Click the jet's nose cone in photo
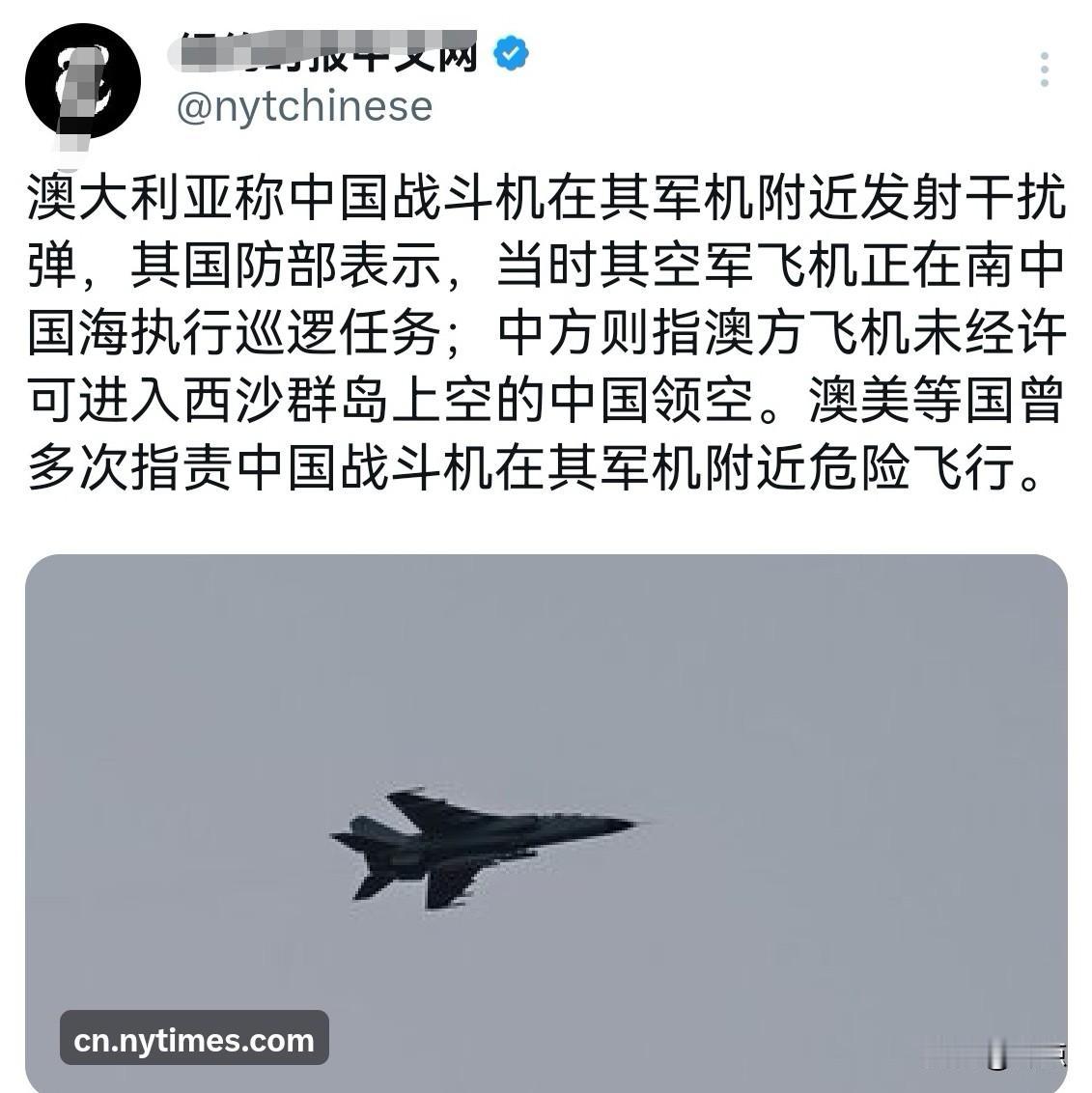The height and width of the screenshot is (1093, 1092). [x=617, y=826]
